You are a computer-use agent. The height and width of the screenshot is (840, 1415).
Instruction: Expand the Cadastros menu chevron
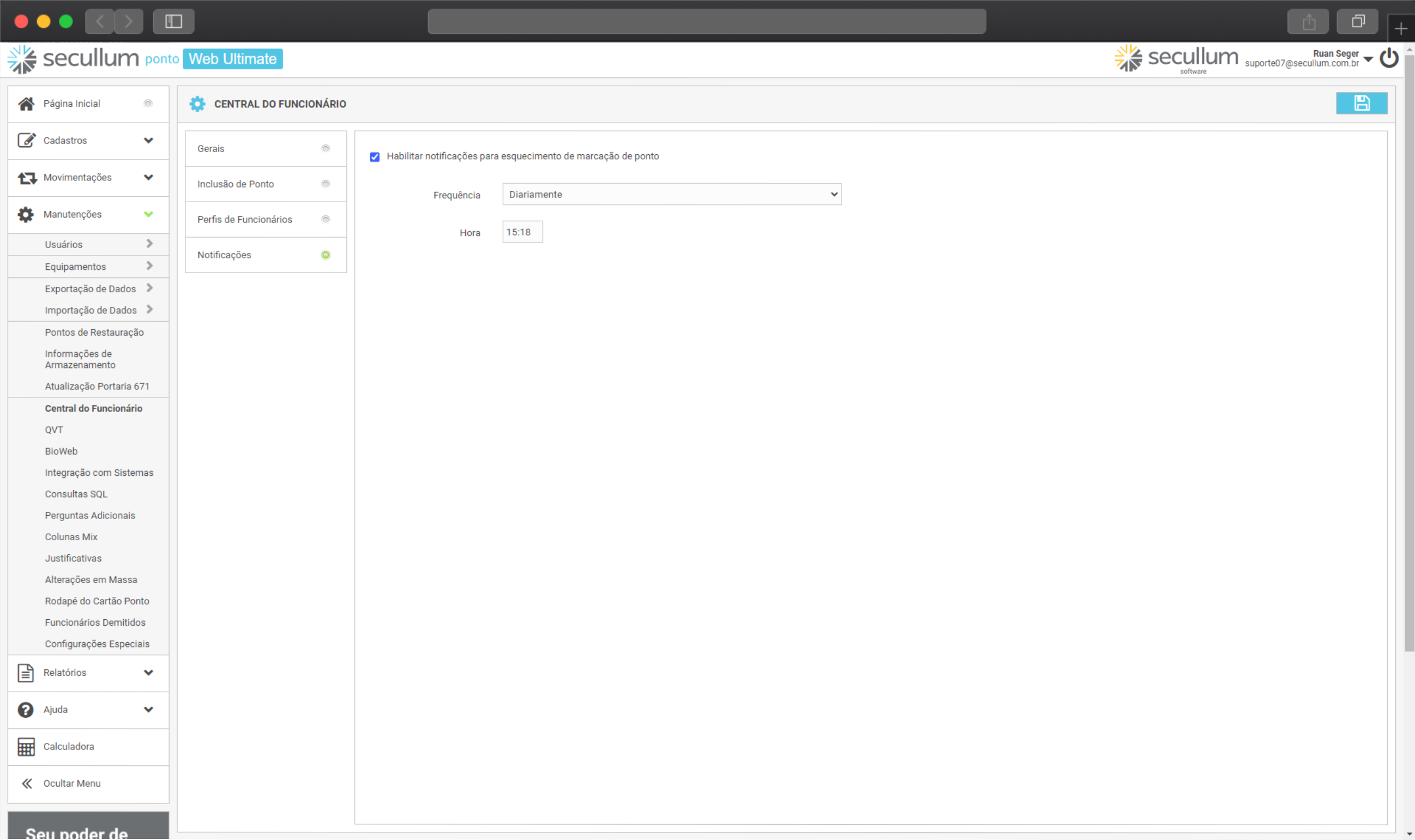pyautogui.click(x=148, y=141)
